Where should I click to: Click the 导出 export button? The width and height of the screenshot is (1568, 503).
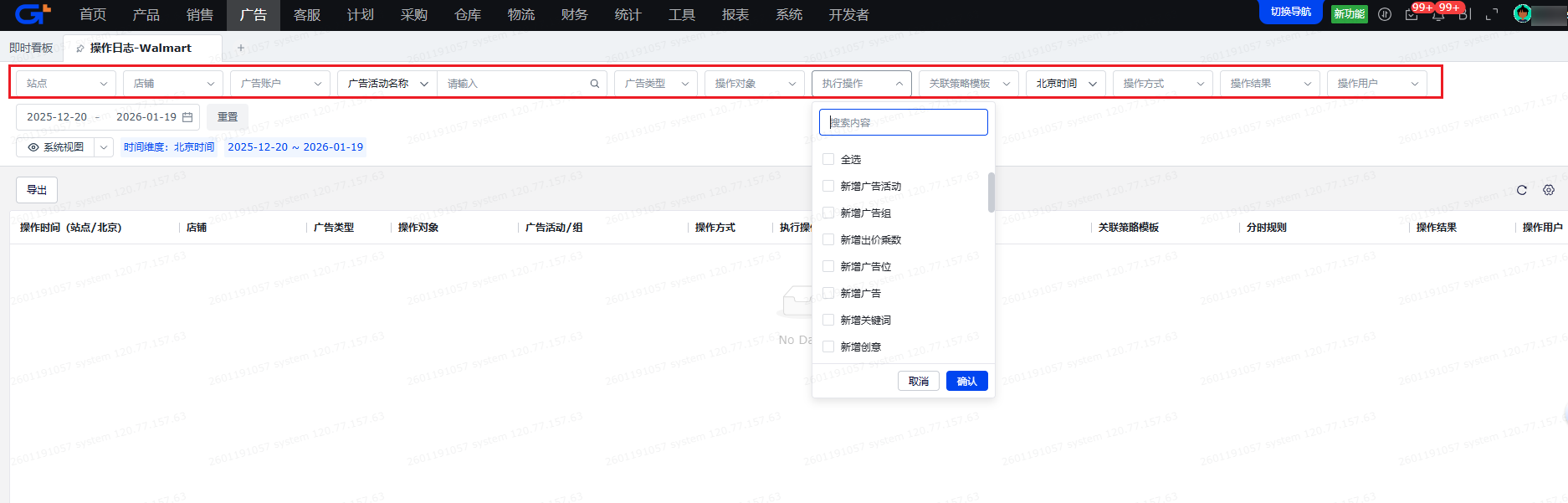click(x=37, y=190)
